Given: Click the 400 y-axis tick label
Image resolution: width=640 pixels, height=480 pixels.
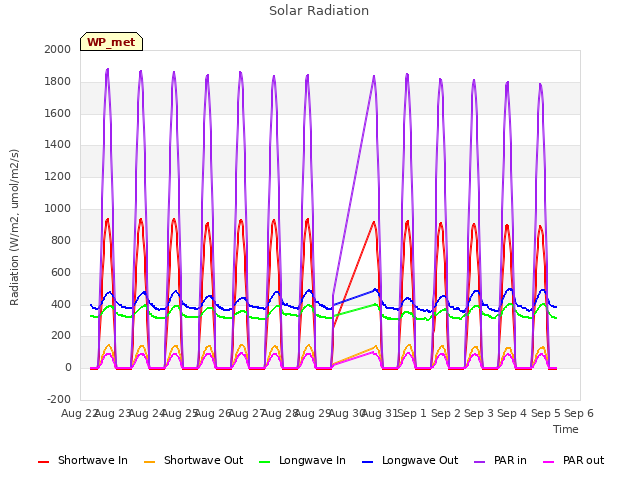Looking at the screenshot, I should 61,304.
